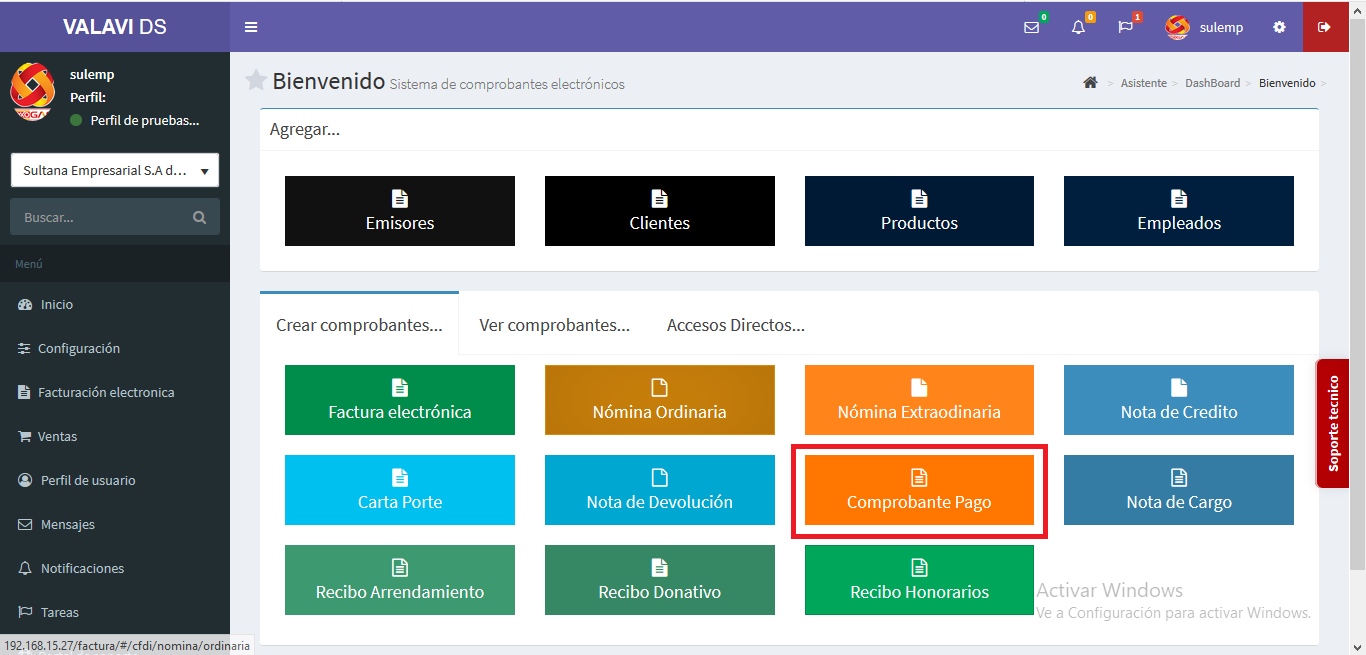Click the search magnifier icon in sidebar
Viewport: 1366px width, 655px height.
(x=200, y=217)
